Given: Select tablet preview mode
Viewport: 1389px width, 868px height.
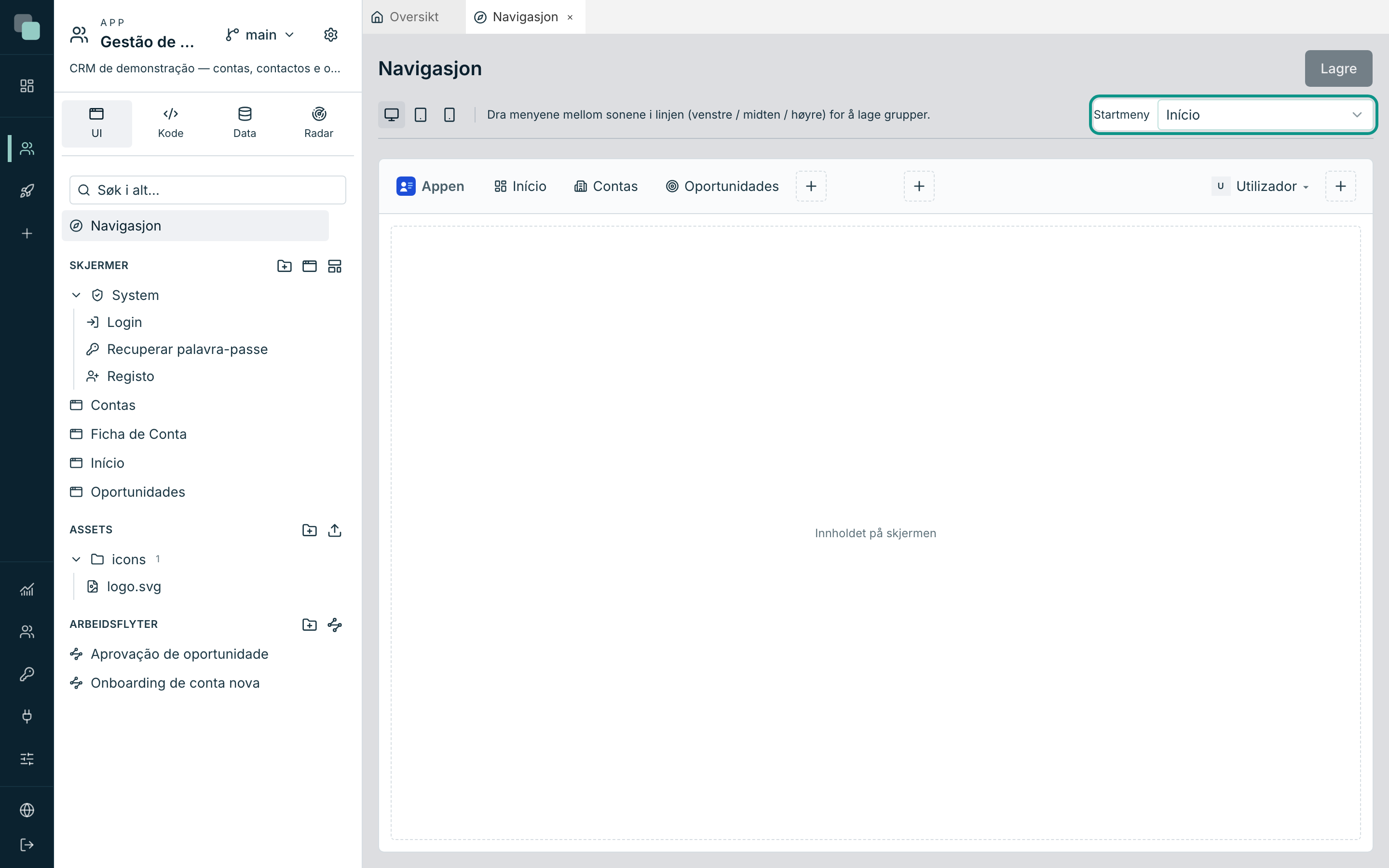Looking at the screenshot, I should [x=421, y=115].
